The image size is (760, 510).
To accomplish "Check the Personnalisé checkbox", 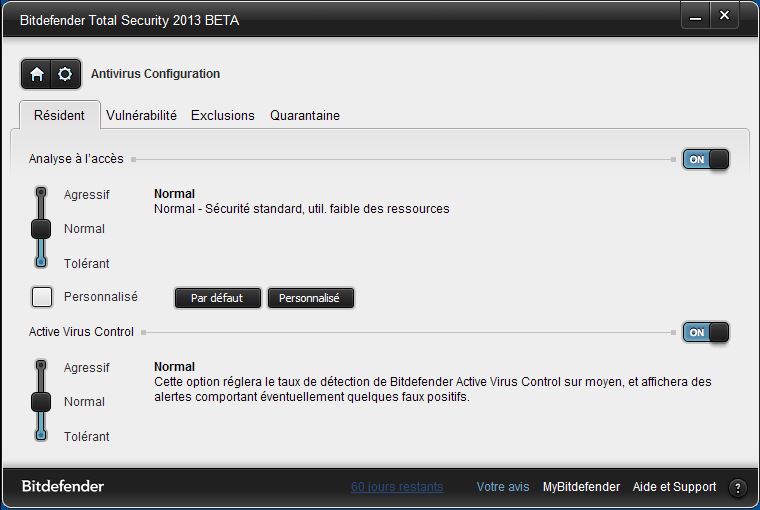I will [42, 297].
